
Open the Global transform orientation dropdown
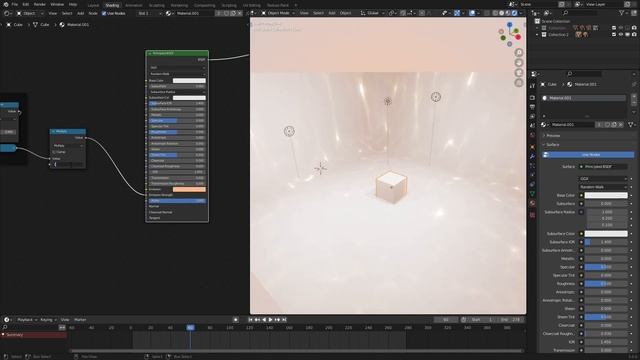(x=372, y=13)
